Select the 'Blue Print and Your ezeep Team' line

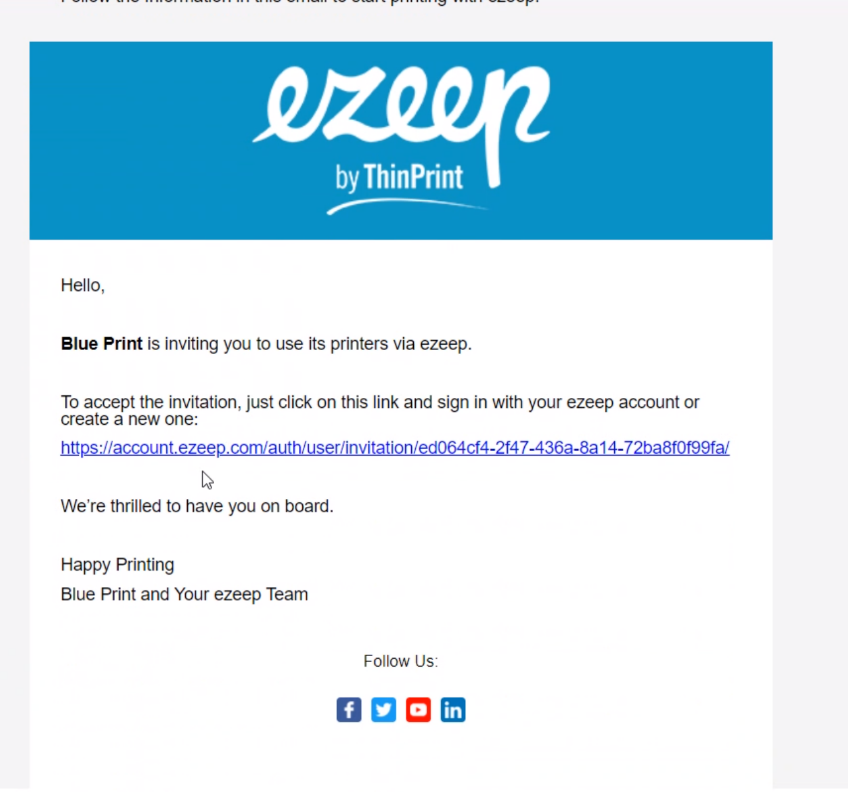[184, 594]
